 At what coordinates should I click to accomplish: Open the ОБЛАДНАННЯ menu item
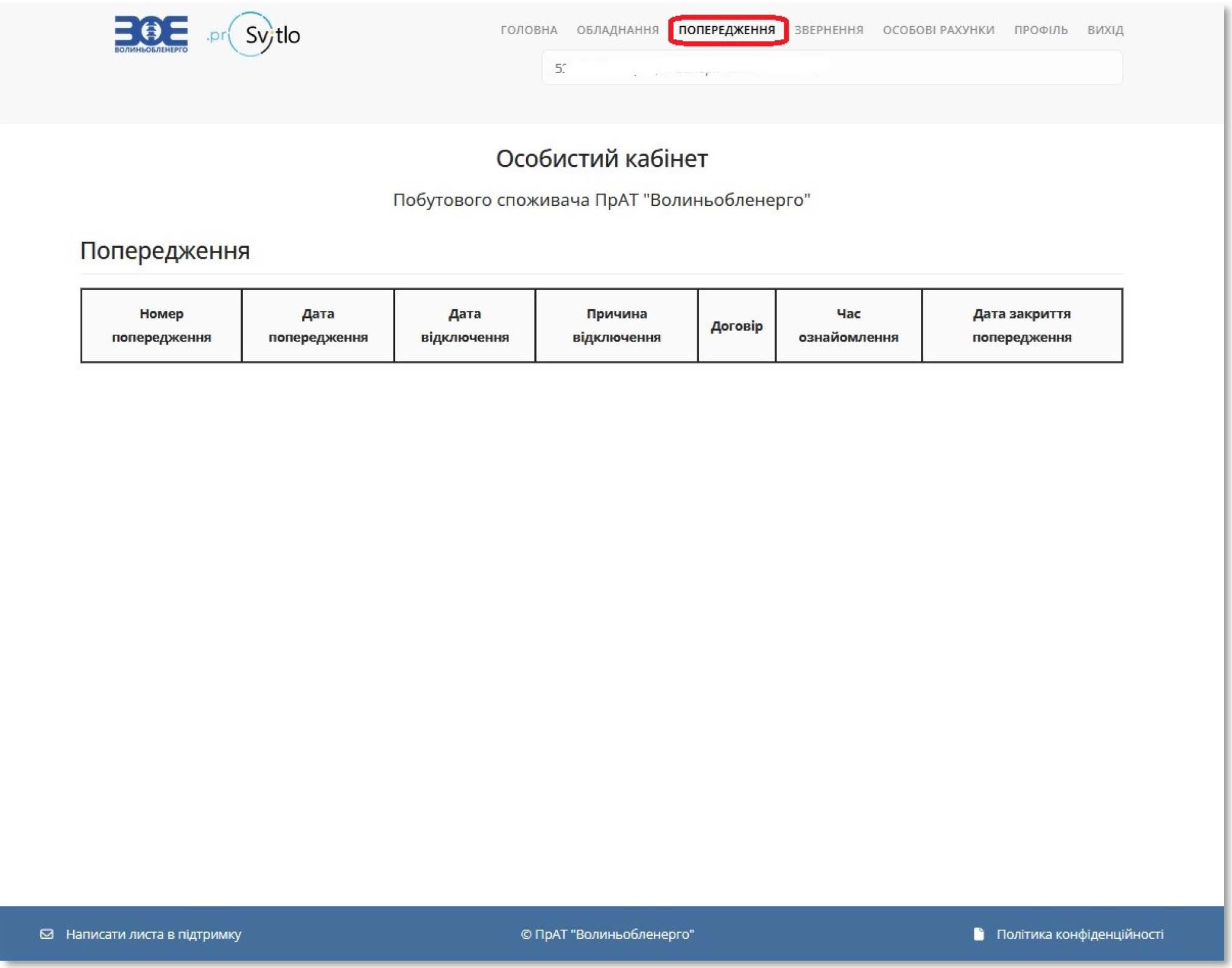618,30
